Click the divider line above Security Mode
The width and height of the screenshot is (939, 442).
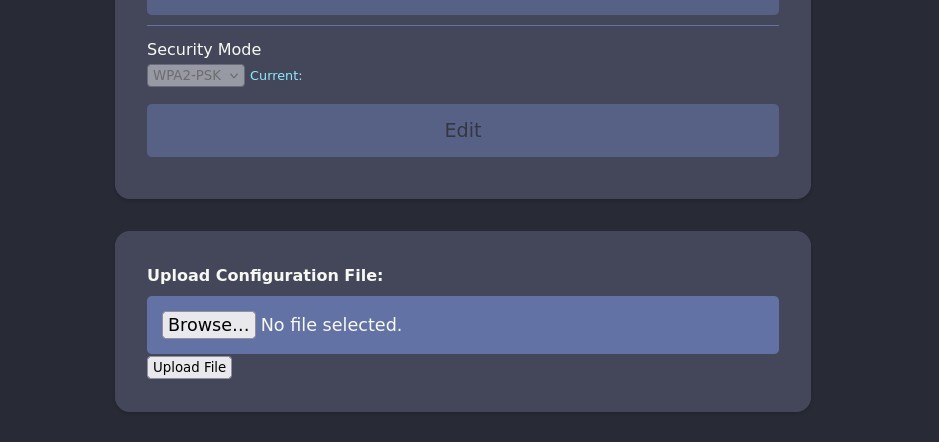tap(462, 25)
